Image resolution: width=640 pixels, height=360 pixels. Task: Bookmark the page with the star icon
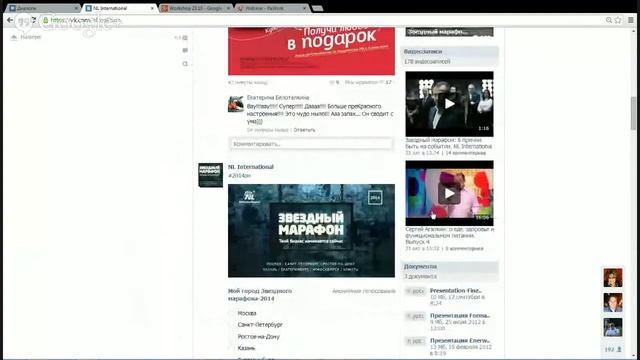point(618,20)
